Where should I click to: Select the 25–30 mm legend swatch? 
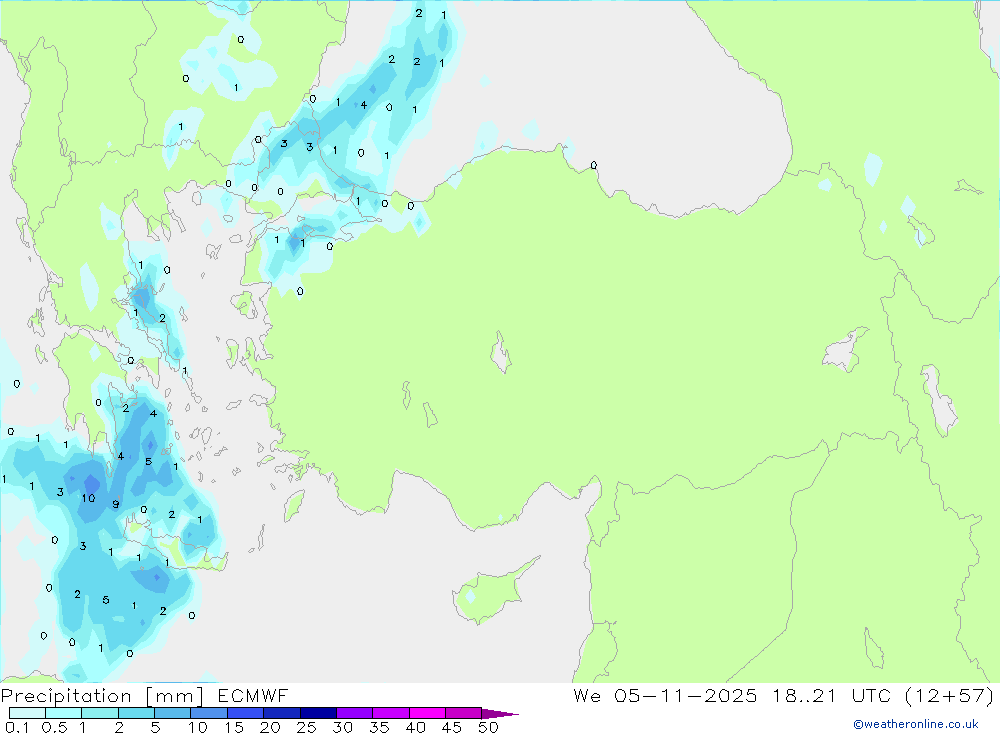pos(318,713)
